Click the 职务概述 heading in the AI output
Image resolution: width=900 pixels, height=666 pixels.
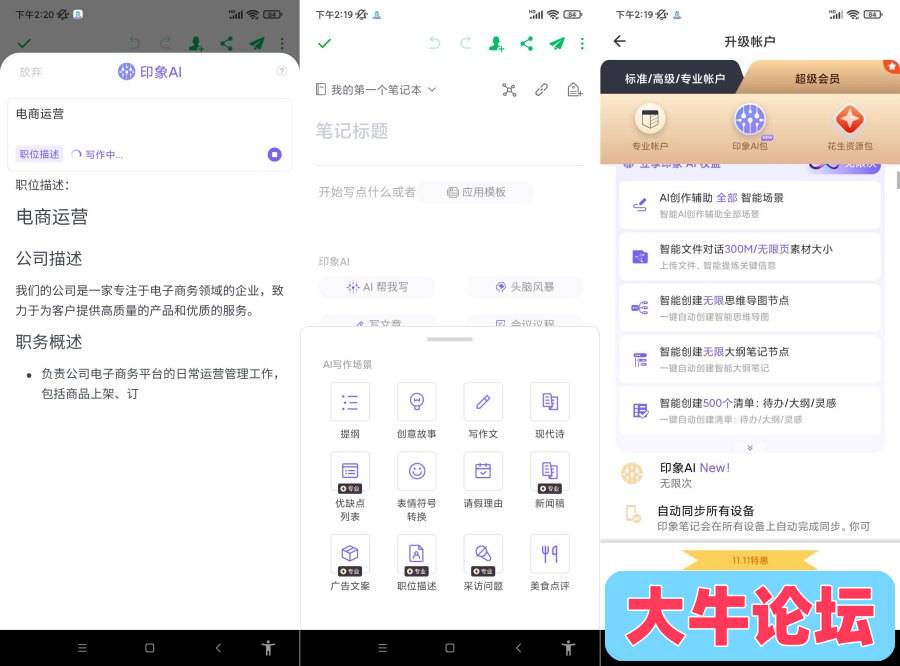click(49, 342)
